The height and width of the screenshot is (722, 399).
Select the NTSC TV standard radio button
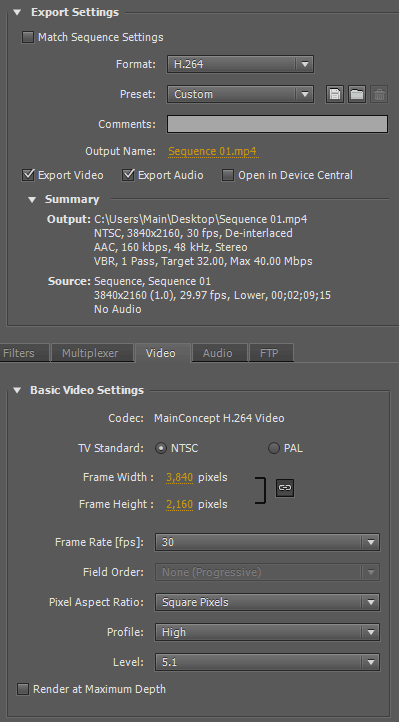coord(161,448)
